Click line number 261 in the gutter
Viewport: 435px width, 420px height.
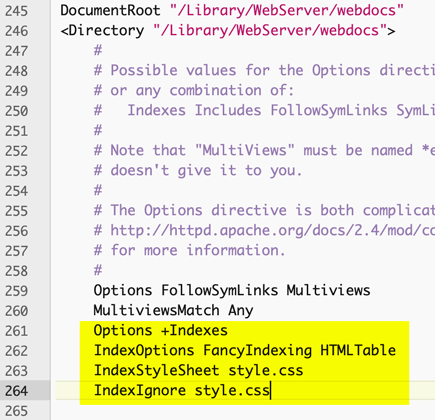click(x=16, y=331)
